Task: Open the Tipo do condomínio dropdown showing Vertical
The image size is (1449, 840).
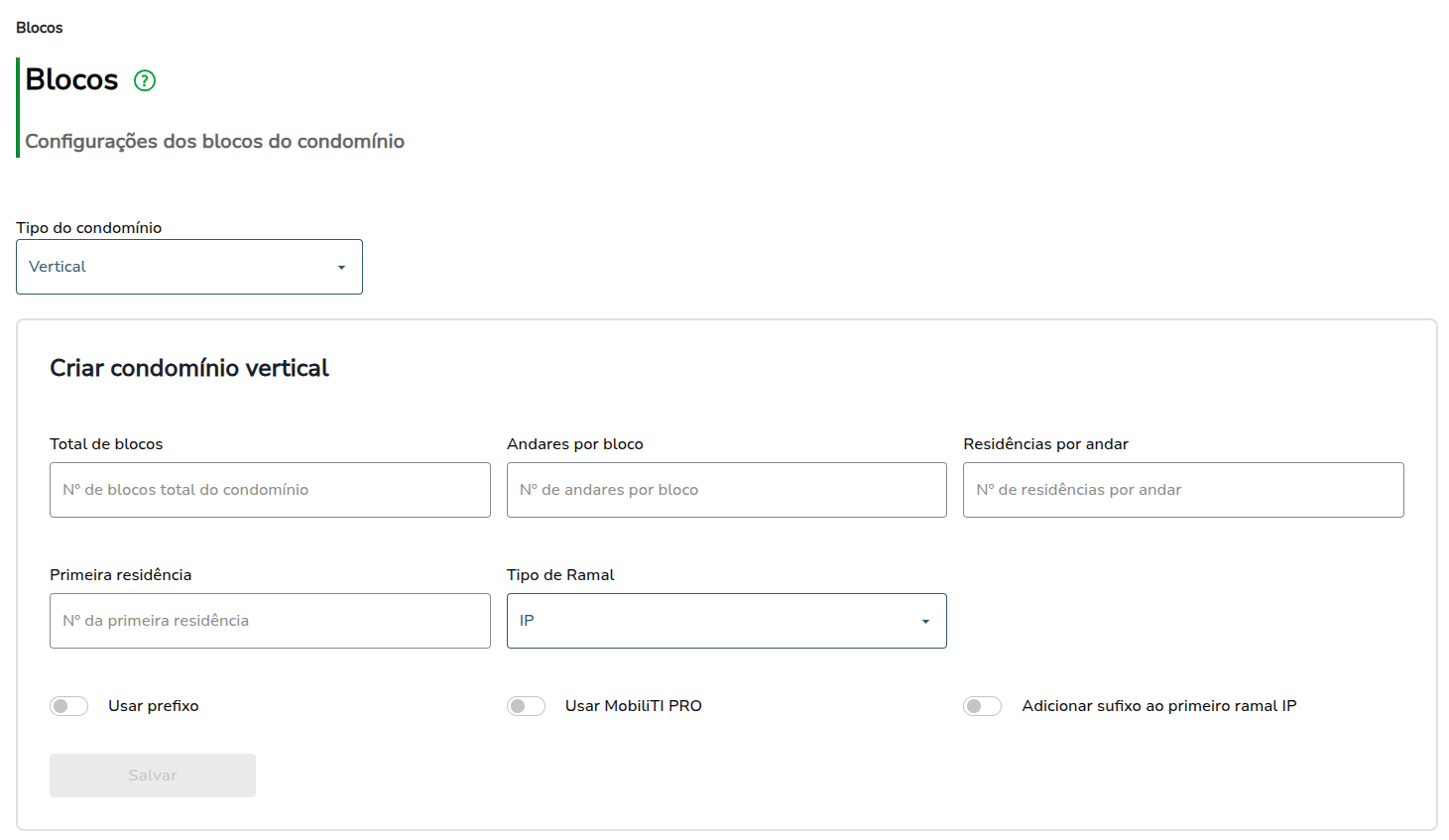Action: 189,267
